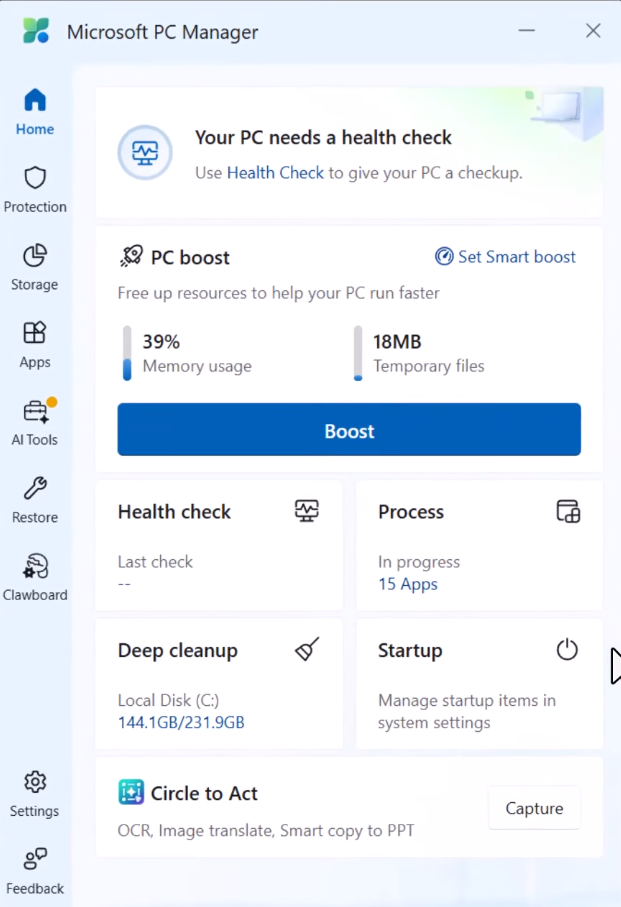
Task: Select the Home tab label
Action: pyautogui.click(x=35, y=129)
